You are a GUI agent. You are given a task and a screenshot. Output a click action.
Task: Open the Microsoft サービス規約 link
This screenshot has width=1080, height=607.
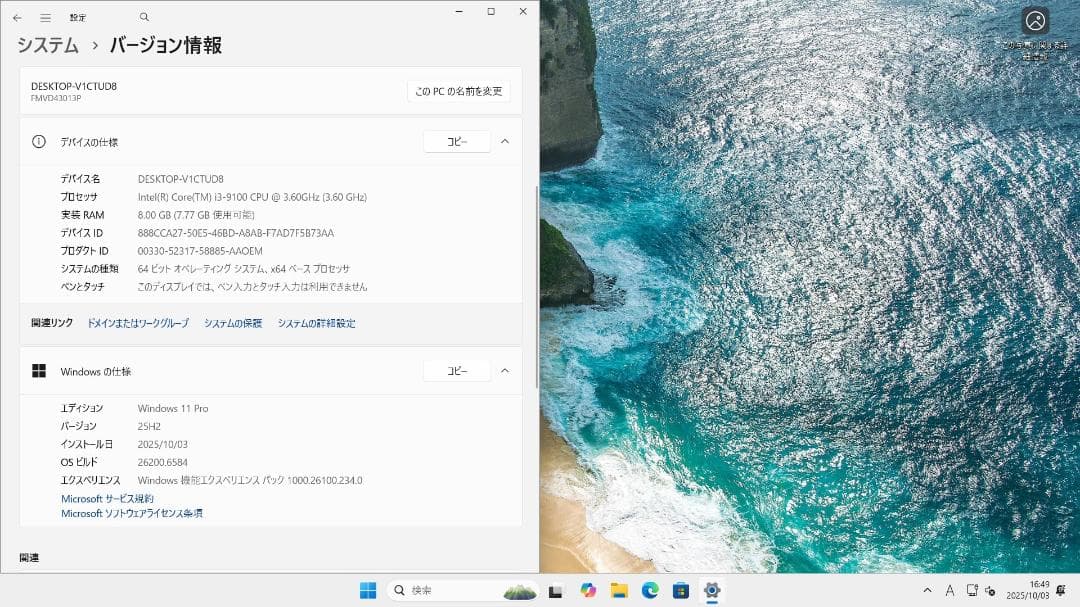108,498
